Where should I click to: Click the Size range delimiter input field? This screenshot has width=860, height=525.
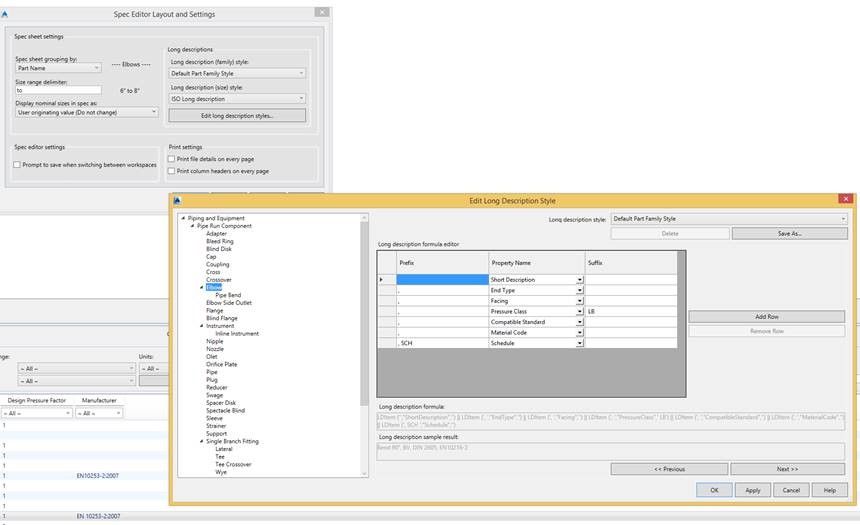pyautogui.click(x=58, y=90)
